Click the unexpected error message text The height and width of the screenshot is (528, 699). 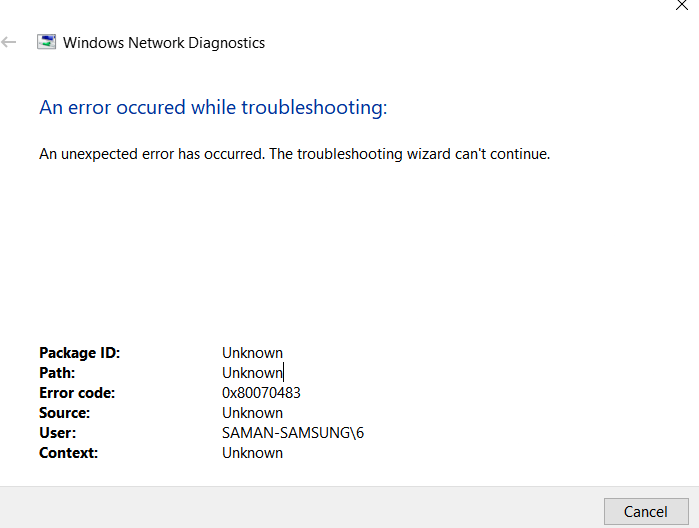(295, 154)
